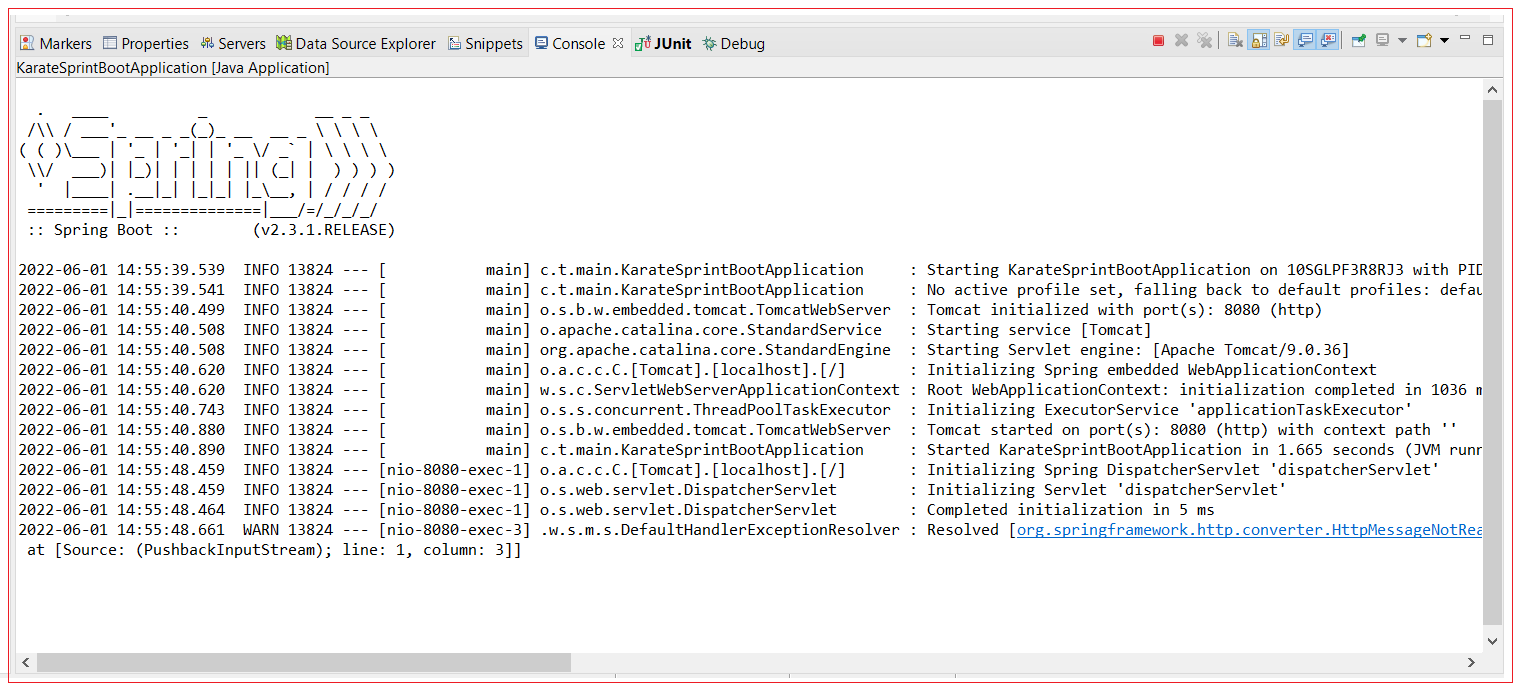Image resolution: width=1521 pixels, height=687 pixels.
Task: Toggle Scroll Lock in the console toolbar
Action: pyautogui.click(x=1258, y=41)
